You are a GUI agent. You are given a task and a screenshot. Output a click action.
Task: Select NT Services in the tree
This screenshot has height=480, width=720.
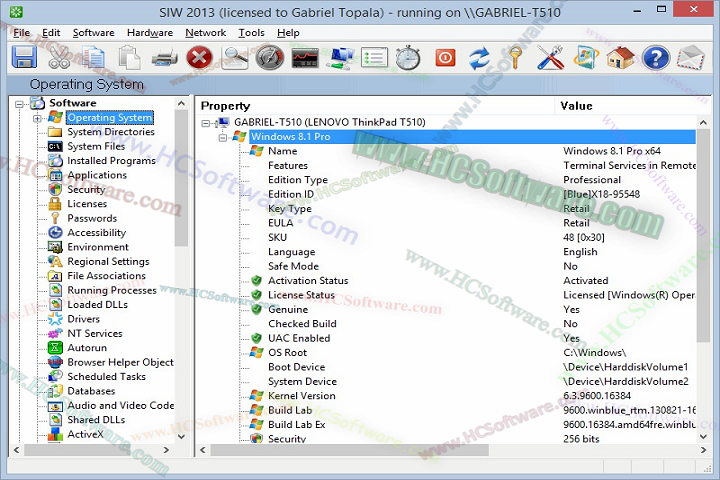point(95,333)
